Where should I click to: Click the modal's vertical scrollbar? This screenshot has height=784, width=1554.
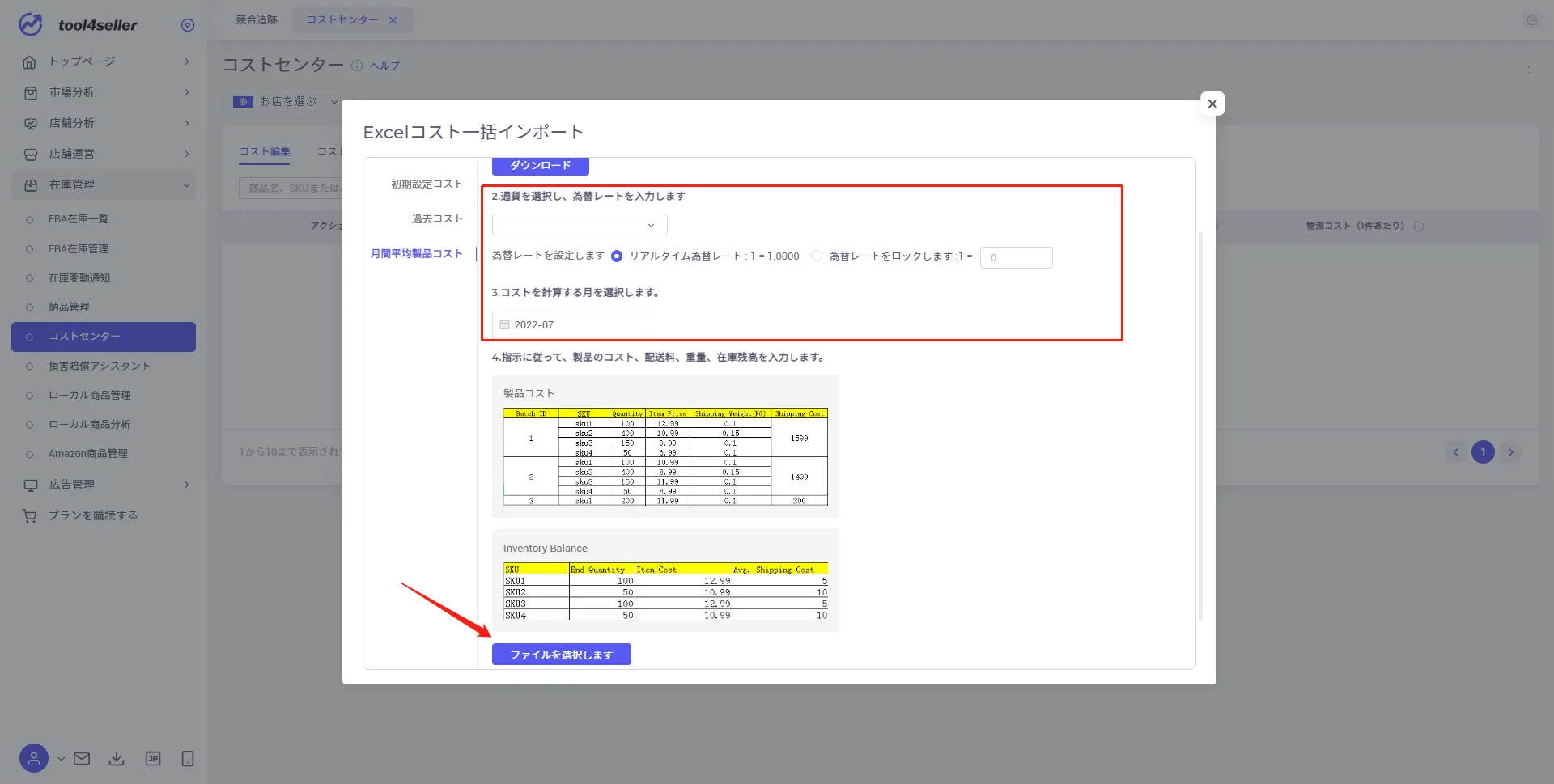tap(1201, 426)
